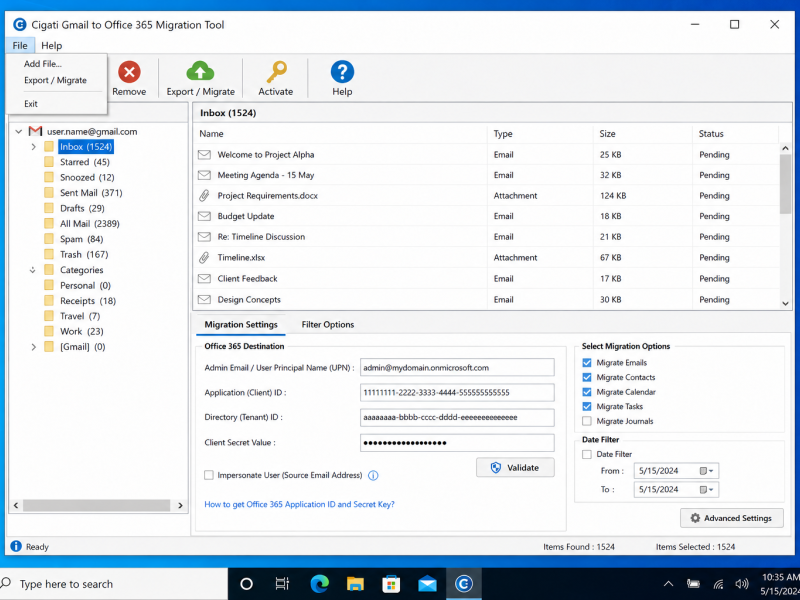Click envelope icon for Budget Update
Screen dimensions: 800x600
point(204,216)
